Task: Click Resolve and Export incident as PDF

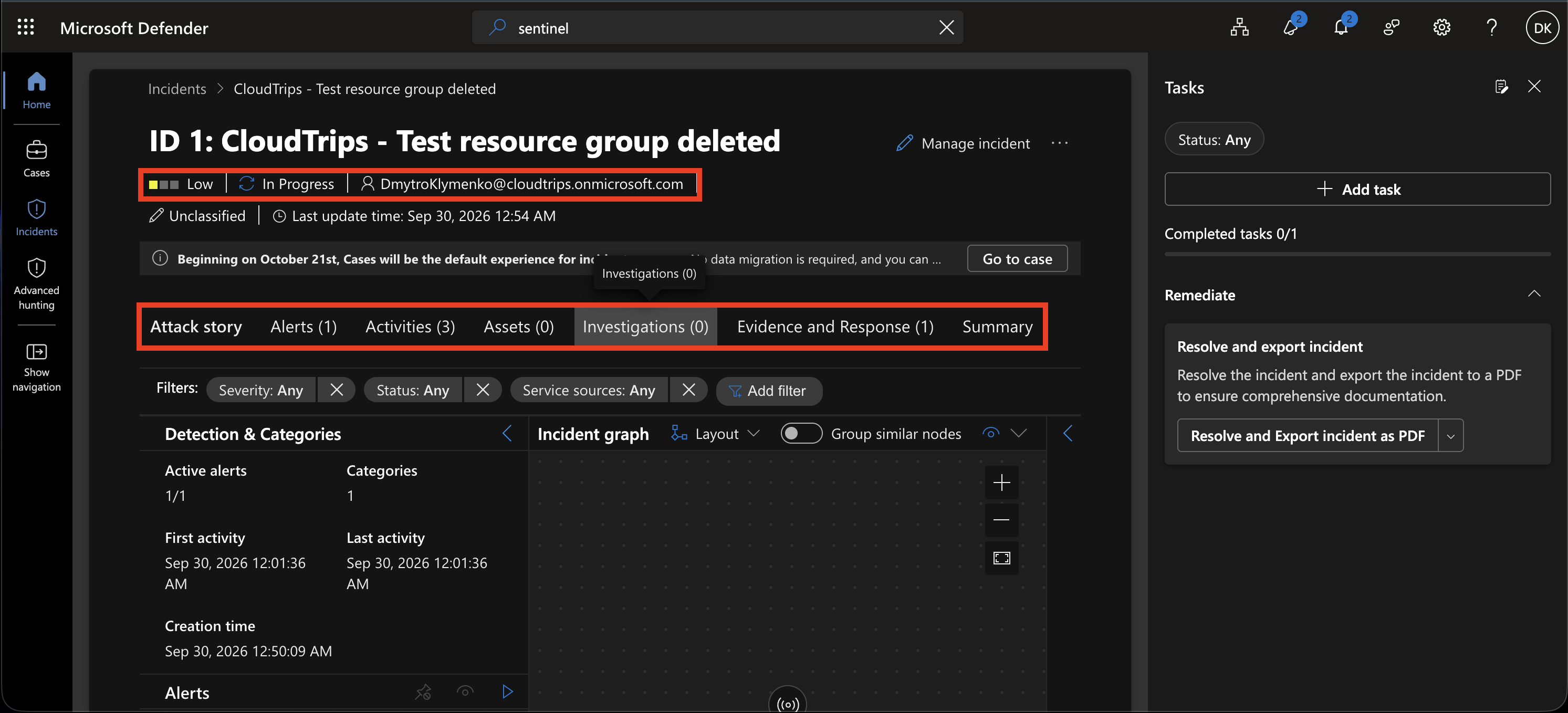Action: (x=1308, y=436)
